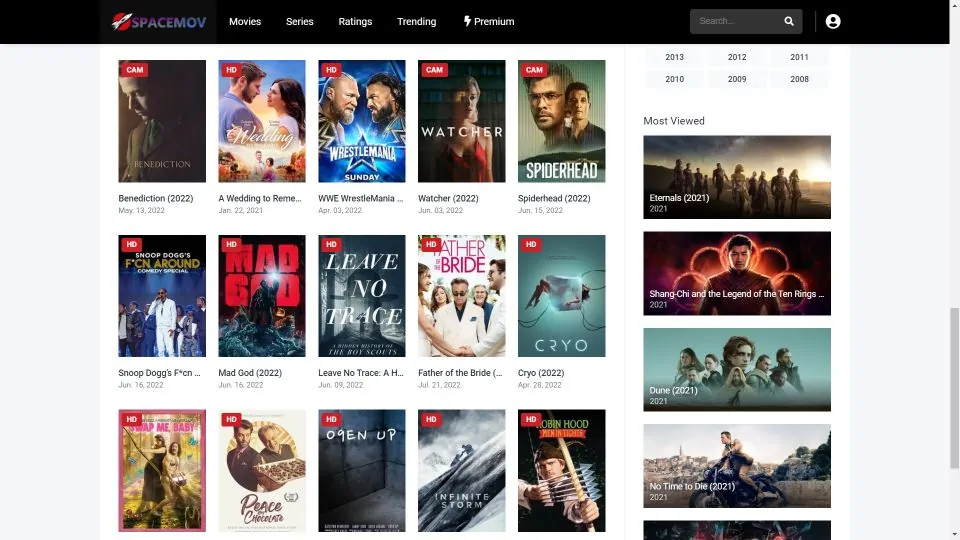Screen dimensions: 960x540
Task: Open the Series menu
Action: (299, 21)
